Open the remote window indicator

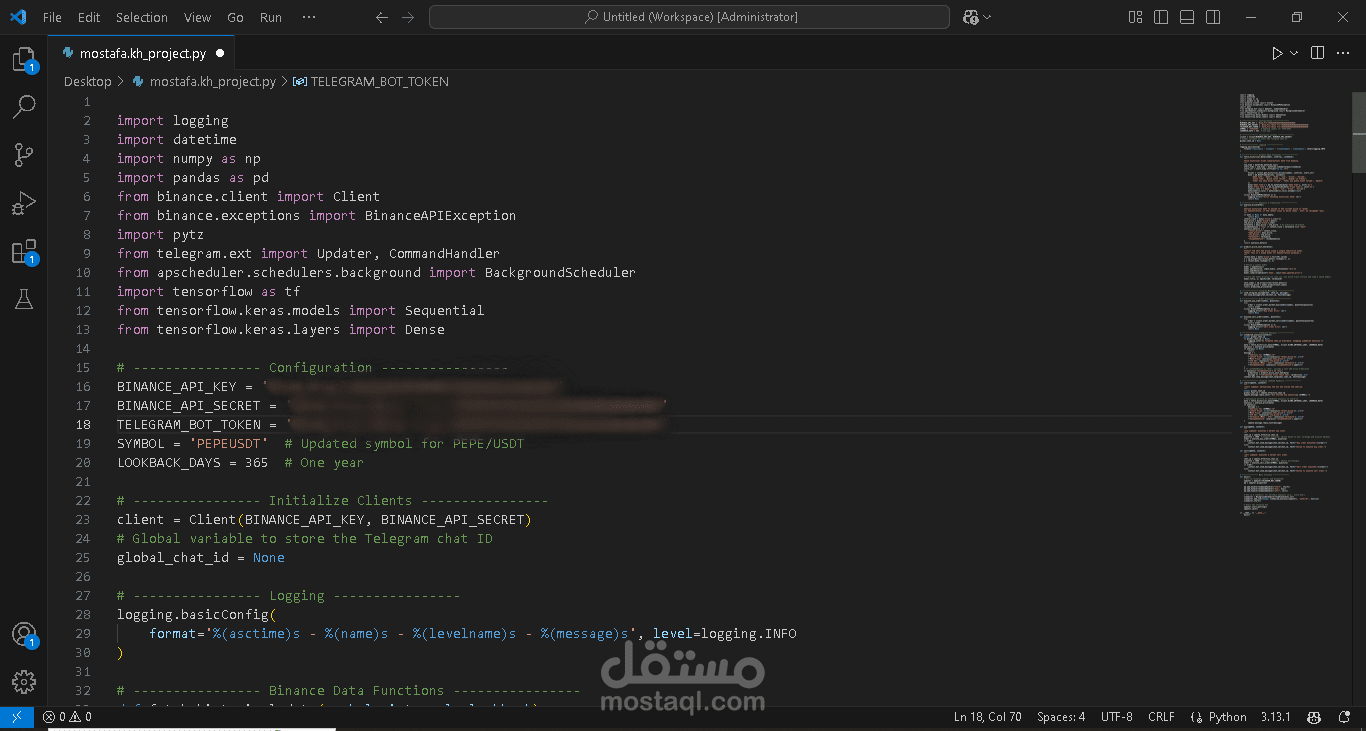coord(16,717)
